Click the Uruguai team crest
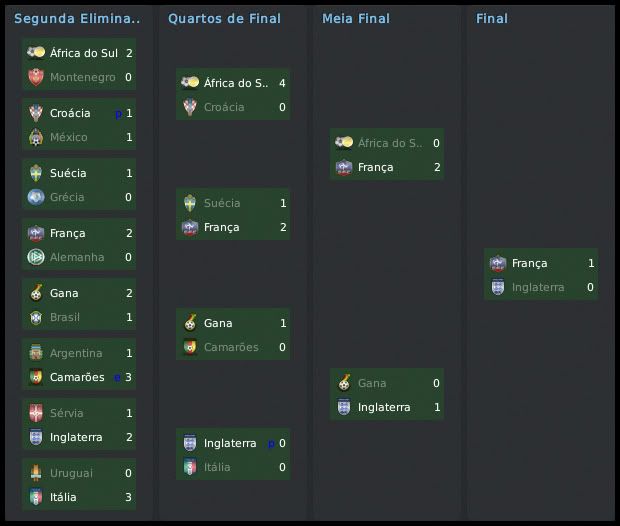Viewport: 620px width, 526px height. [35, 473]
